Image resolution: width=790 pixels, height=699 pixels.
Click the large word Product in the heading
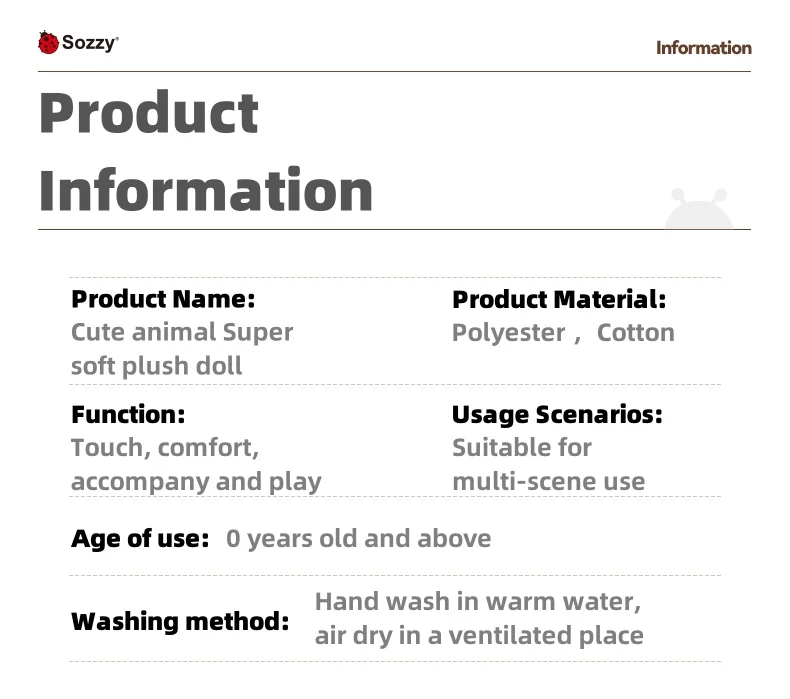149,113
